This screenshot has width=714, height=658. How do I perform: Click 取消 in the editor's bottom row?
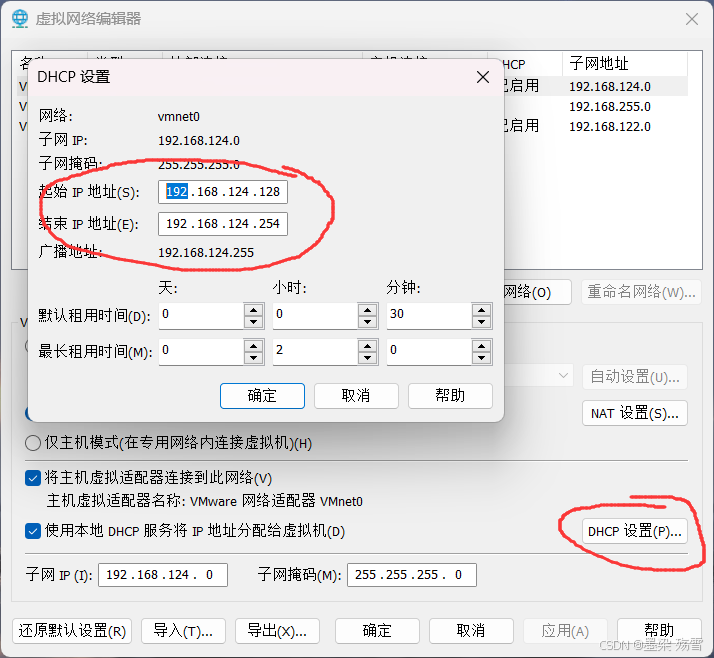coord(471,631)
